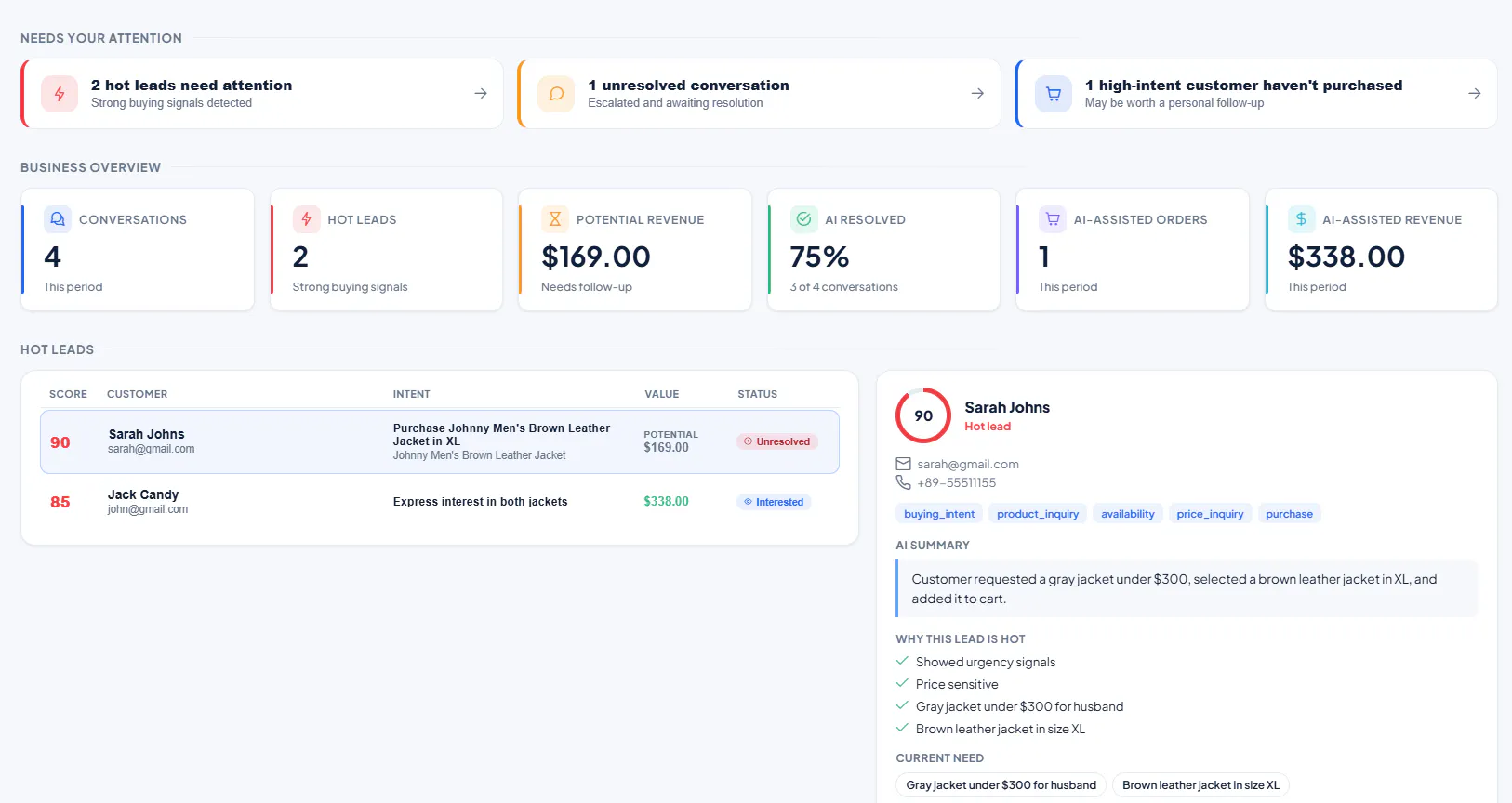
Task: Click the email envelope icon for Sarah Johns
Action: pyautogui.click(x=903, y=464)
